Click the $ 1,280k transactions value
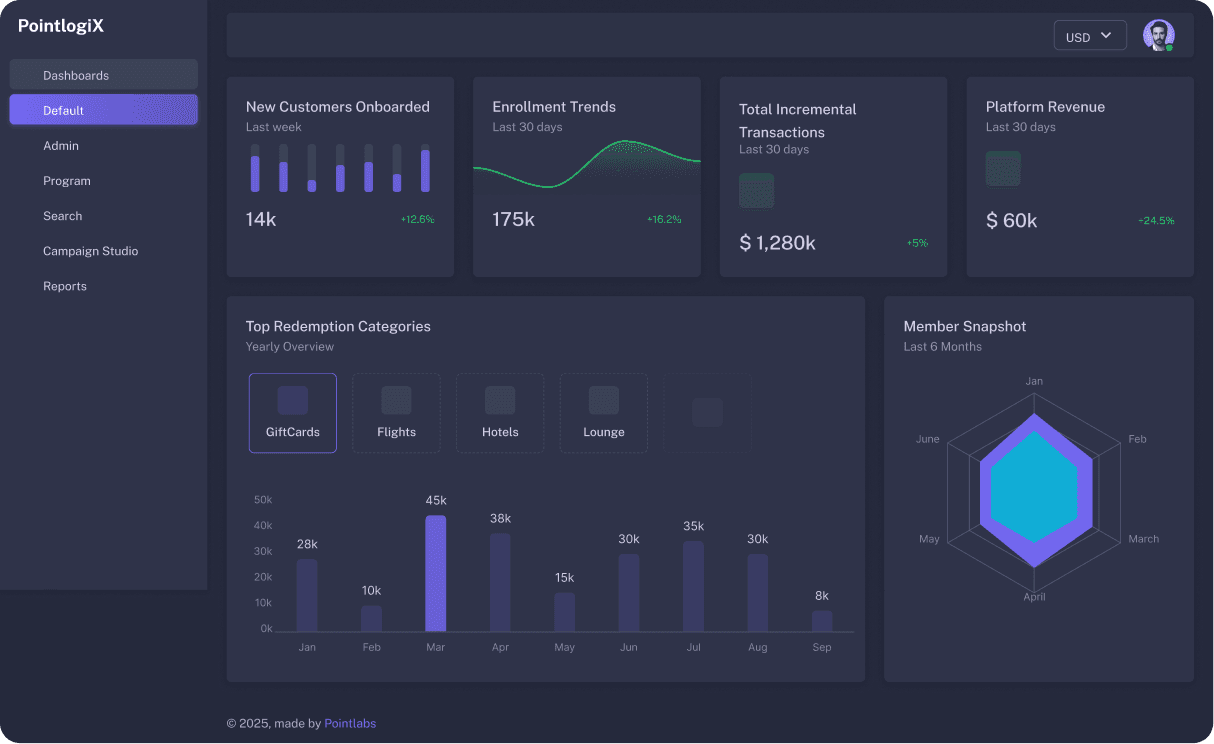The height and width of the screenshot is (744, 1214). coord(778,242)
